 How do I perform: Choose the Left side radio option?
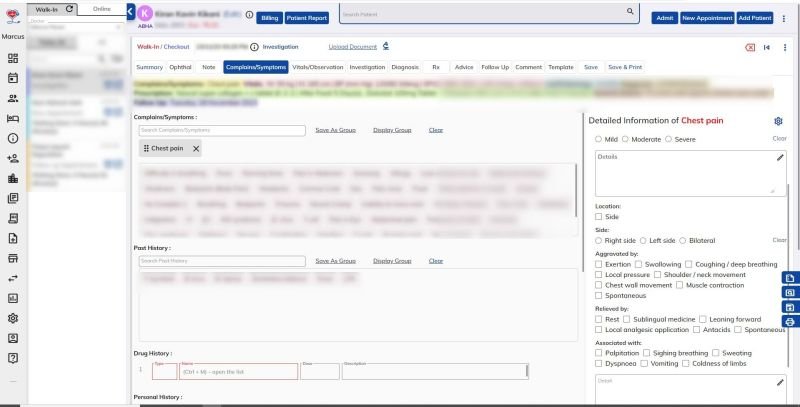coord(645,240)
